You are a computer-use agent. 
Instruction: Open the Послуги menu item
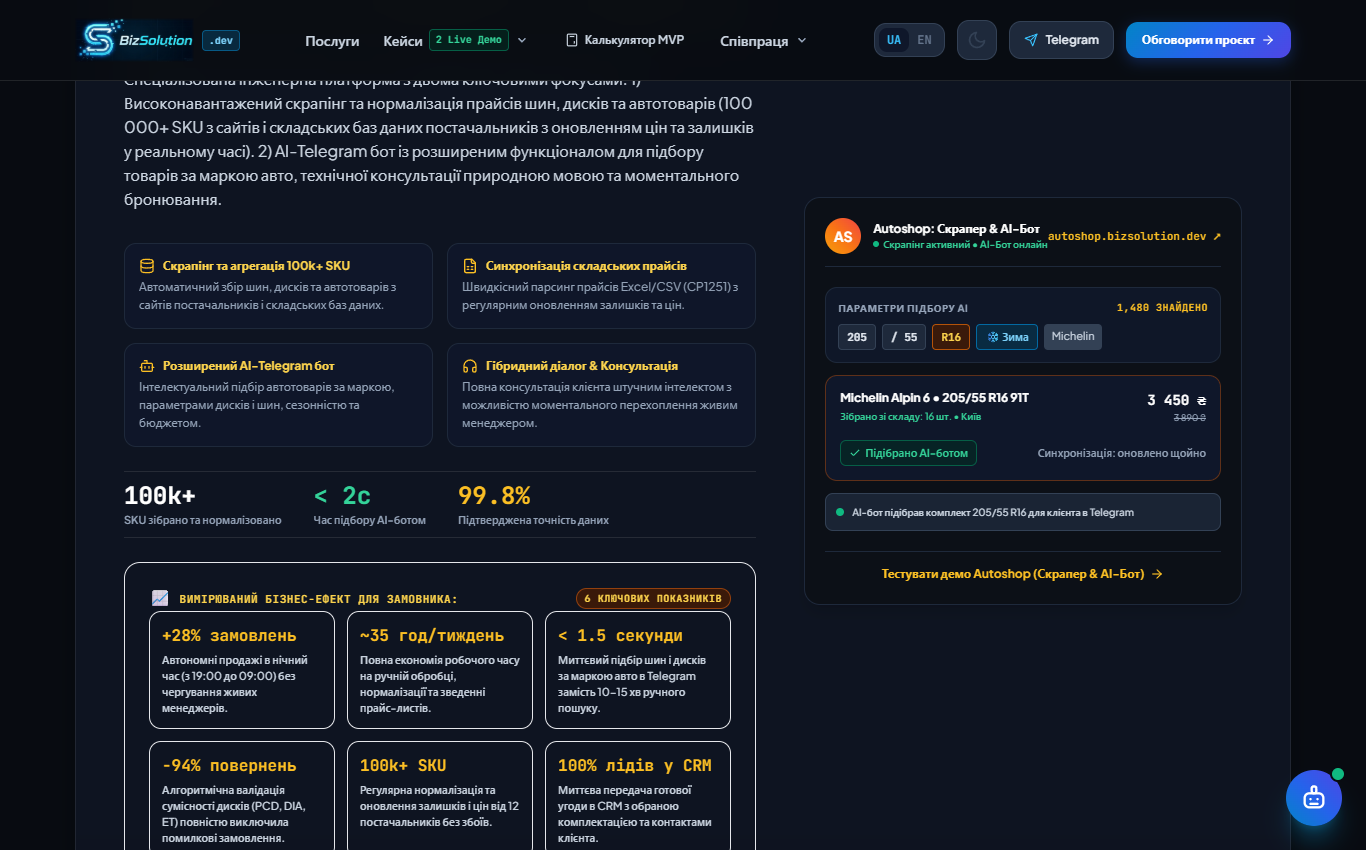point(332,41)
